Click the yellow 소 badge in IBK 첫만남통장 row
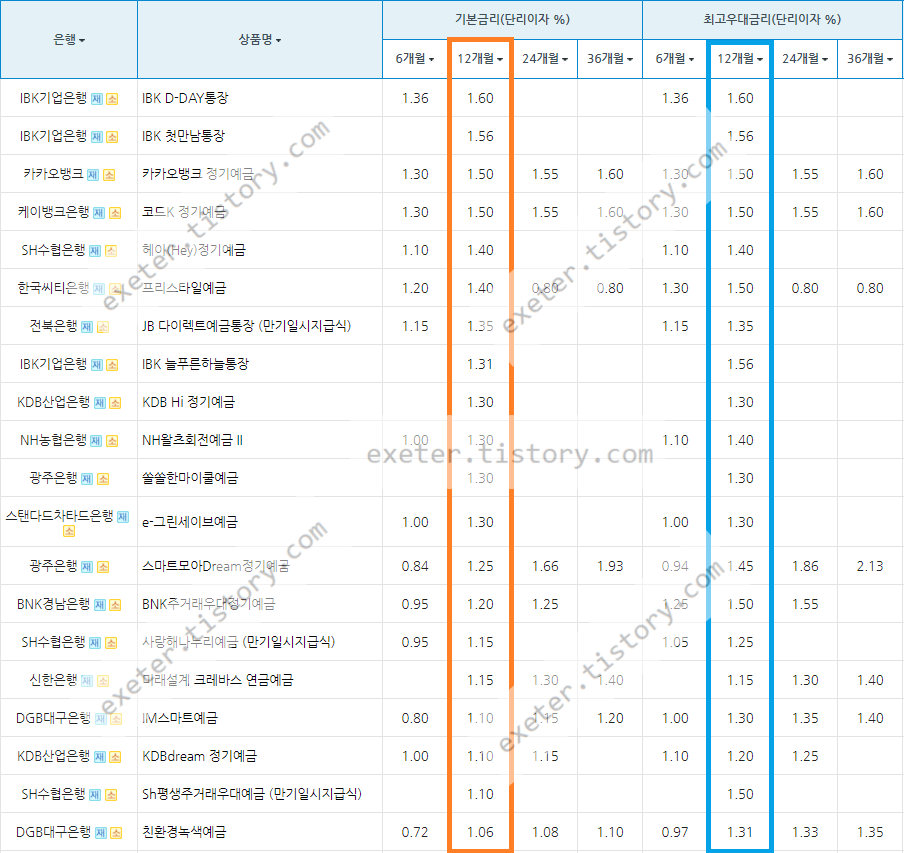The width and height of the screenshot is (904, 853). point(112,137)
